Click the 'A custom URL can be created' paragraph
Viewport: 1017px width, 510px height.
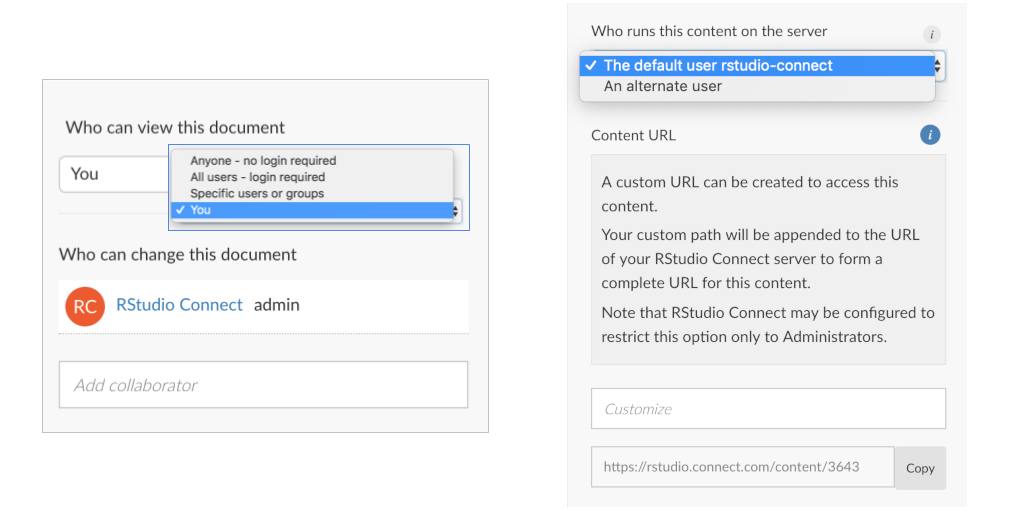coord(750,194)
